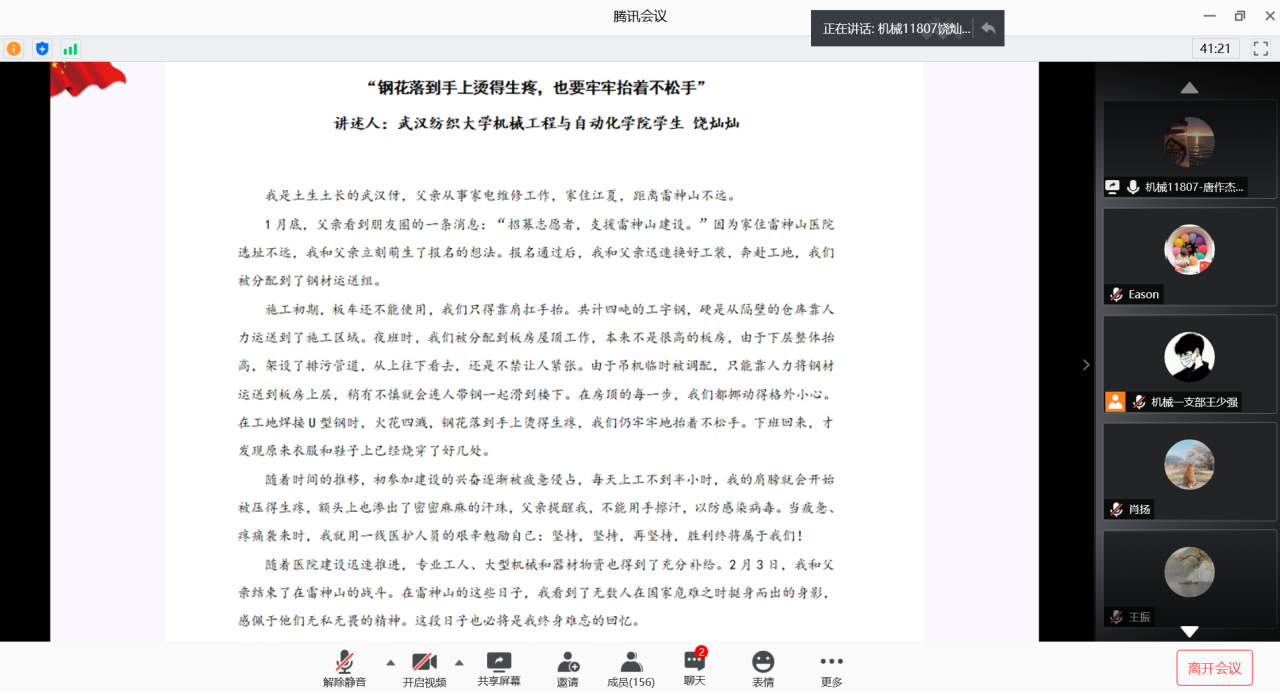Viewport: 1280px width, 692px height.
Task: Expand video options arrow beside 开启视频
Action: click(x=459, y=662)
